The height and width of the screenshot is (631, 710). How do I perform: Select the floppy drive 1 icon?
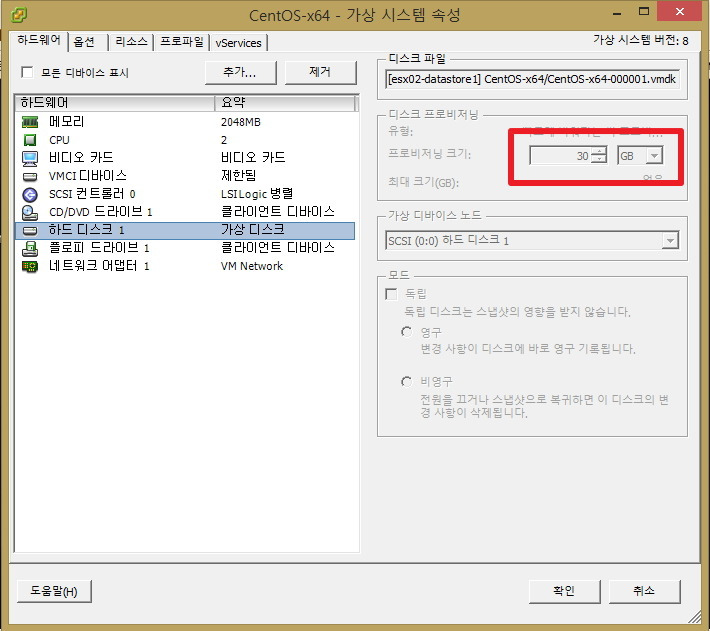[30, 249]
